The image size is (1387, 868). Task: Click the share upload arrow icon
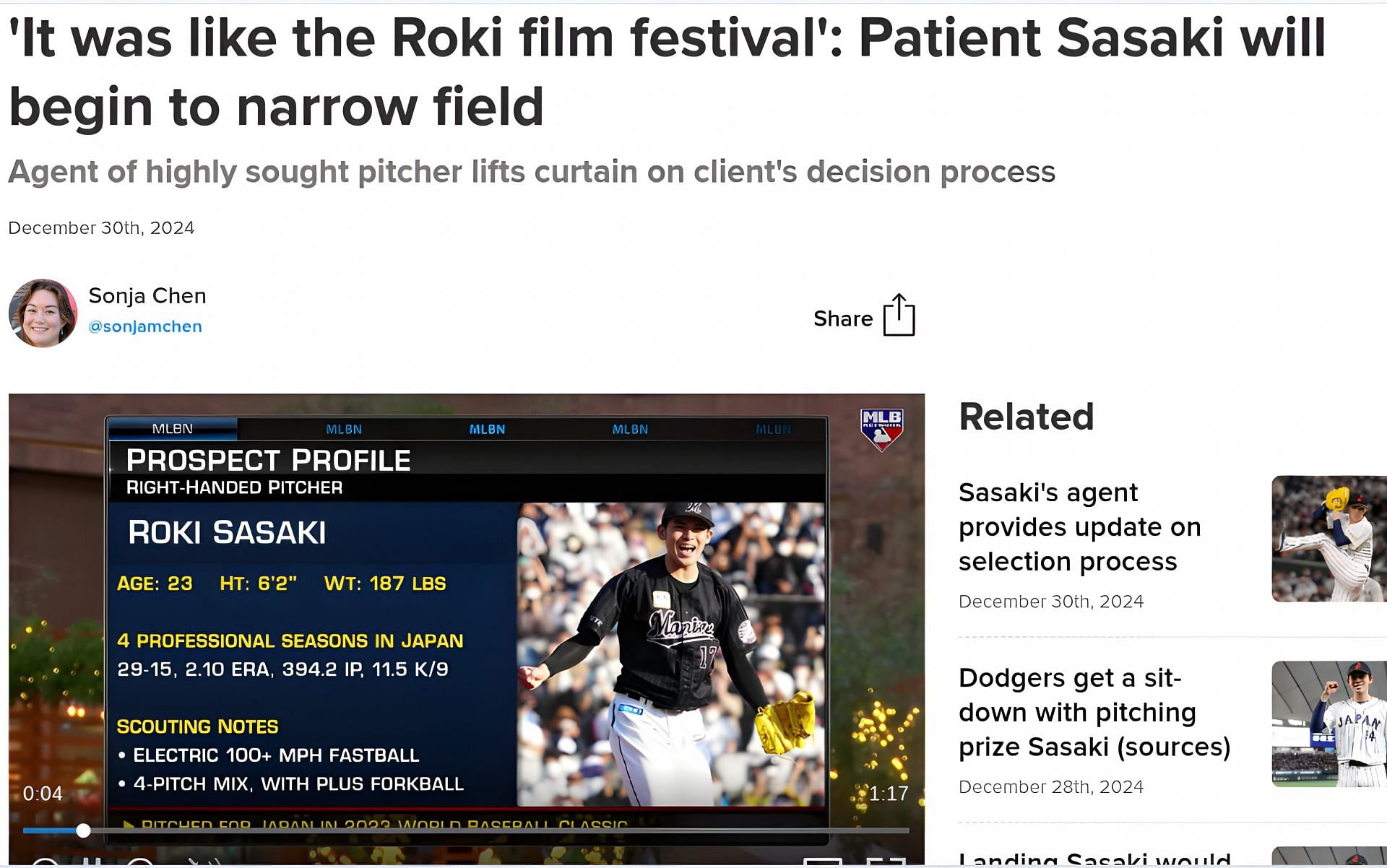899,316
